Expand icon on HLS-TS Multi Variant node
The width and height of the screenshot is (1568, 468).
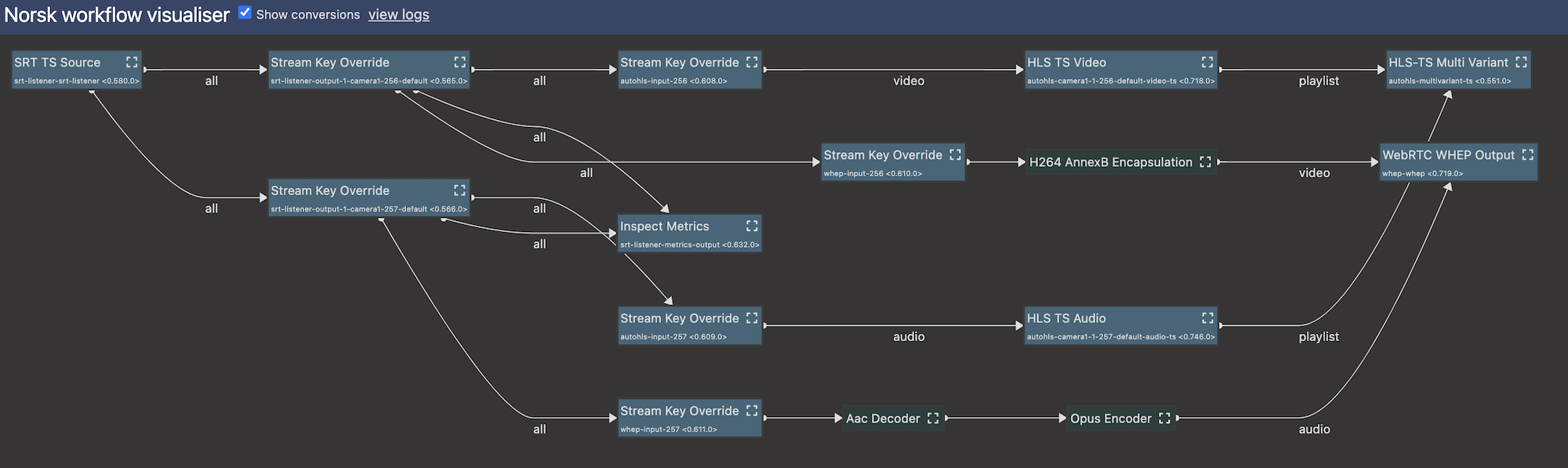[x=1521, y=62]
